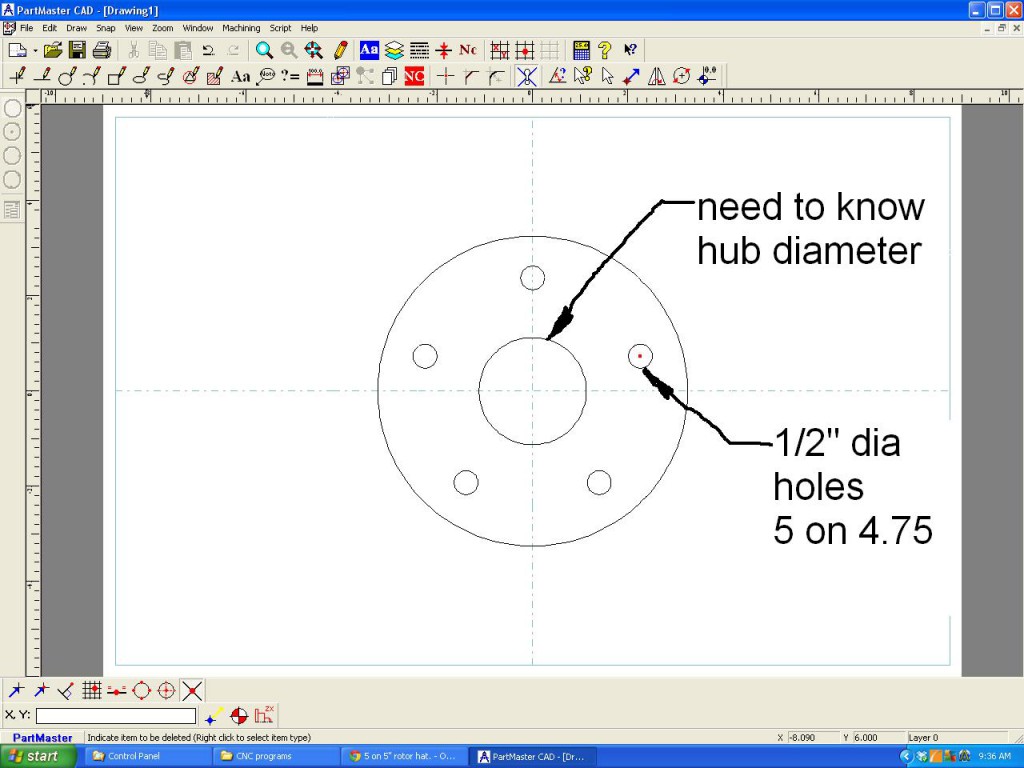The height and width of the screenshot is (768, 1024).
Task: Toggle the snap to midpoint button
Action: [117, 690]
